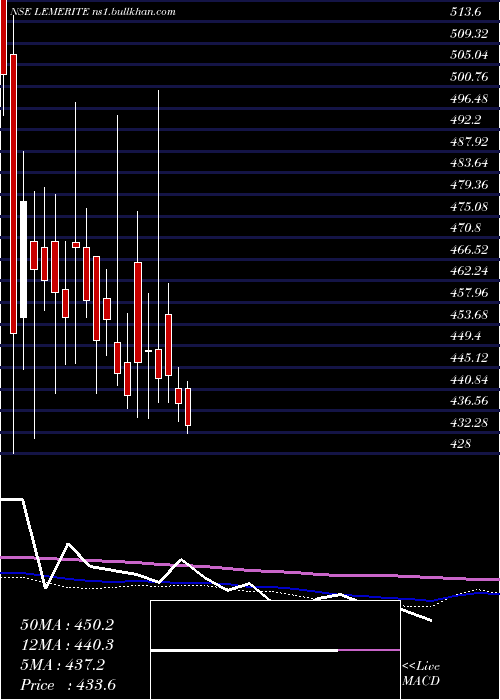Viewport: 500px width, 700px height.
Task: Click the 436.56 price axis label
Action: [x=469, y=401]
